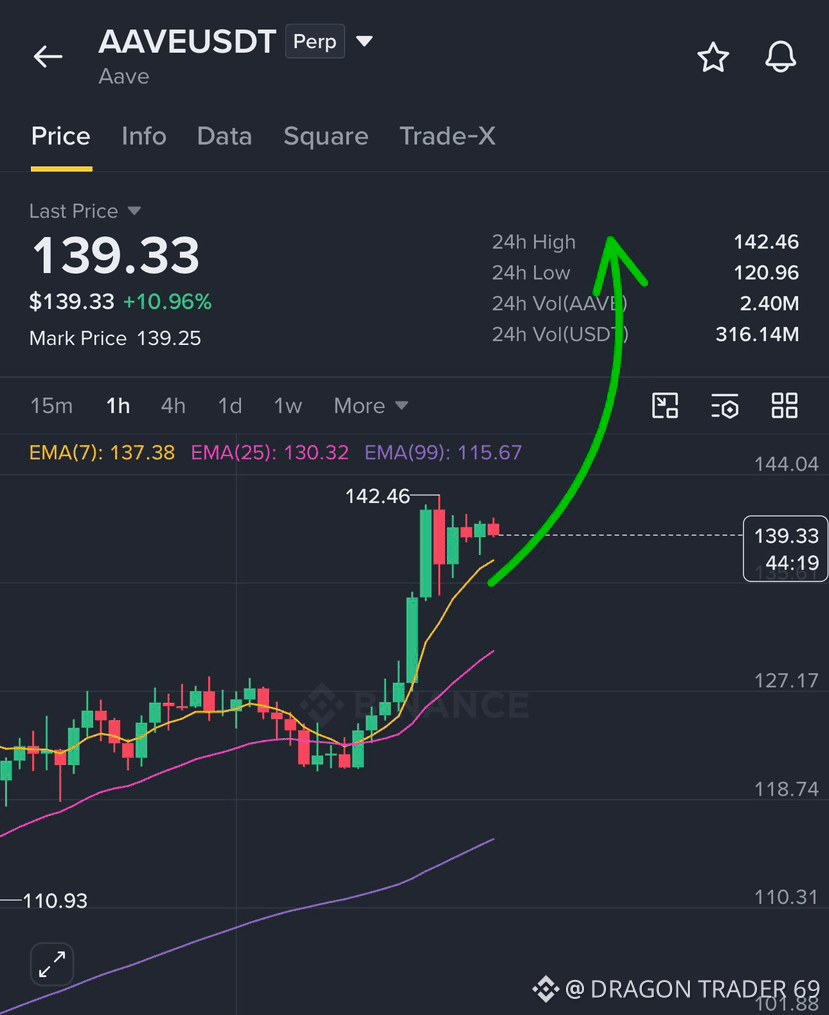Select the 4h timeframe
The width and height of the screenshot is (829, 1015).
[173, 406]
